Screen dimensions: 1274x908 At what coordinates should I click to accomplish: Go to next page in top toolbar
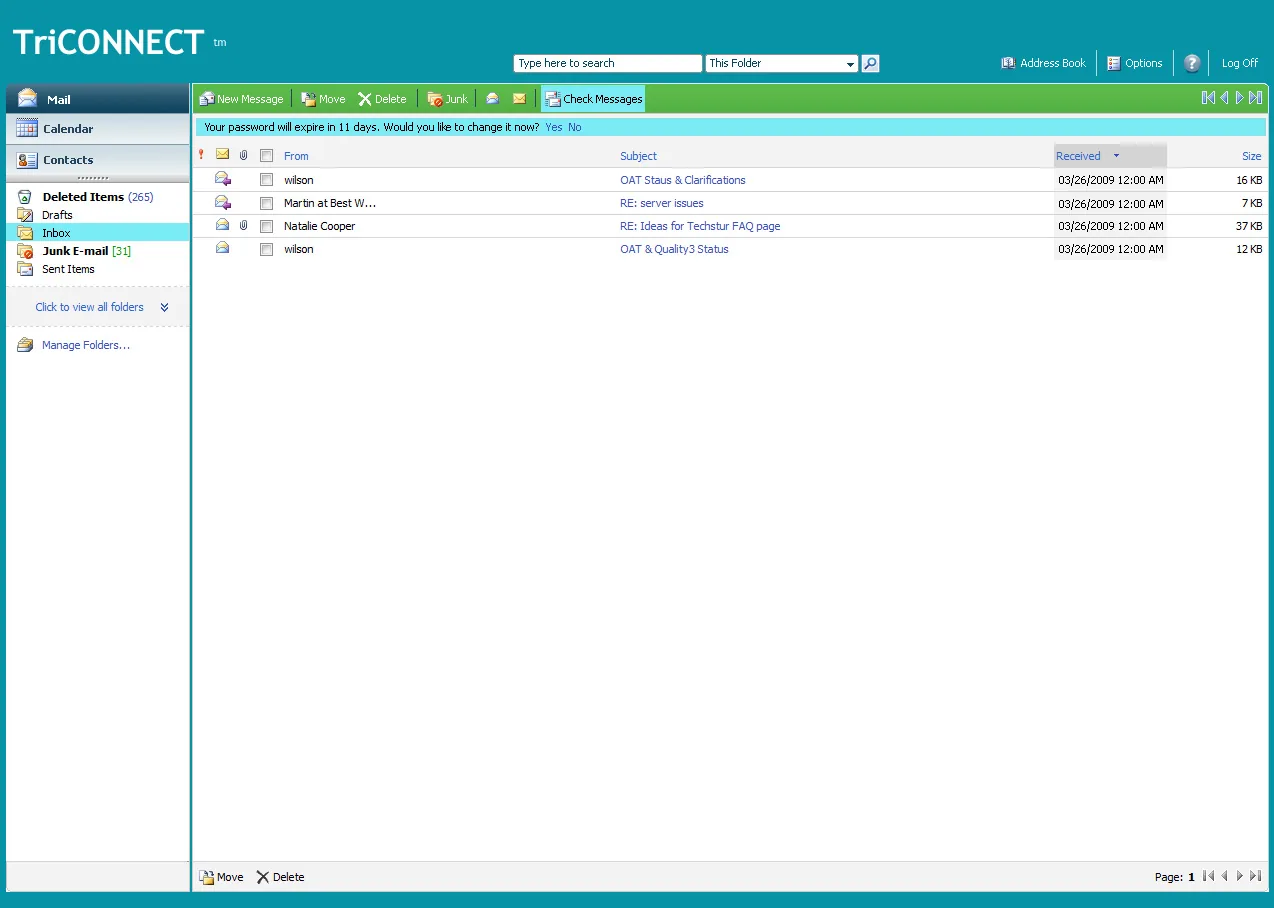[1240, 98]
